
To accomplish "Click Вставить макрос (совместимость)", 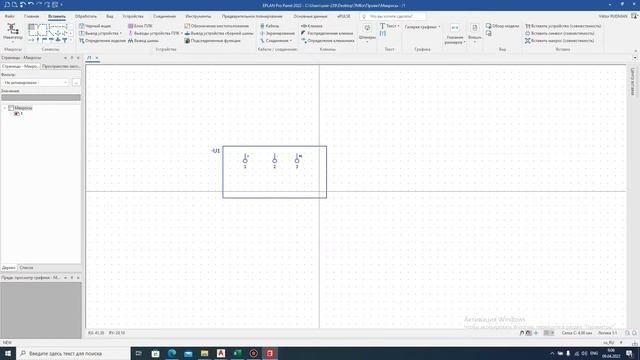I will [560, 40].
